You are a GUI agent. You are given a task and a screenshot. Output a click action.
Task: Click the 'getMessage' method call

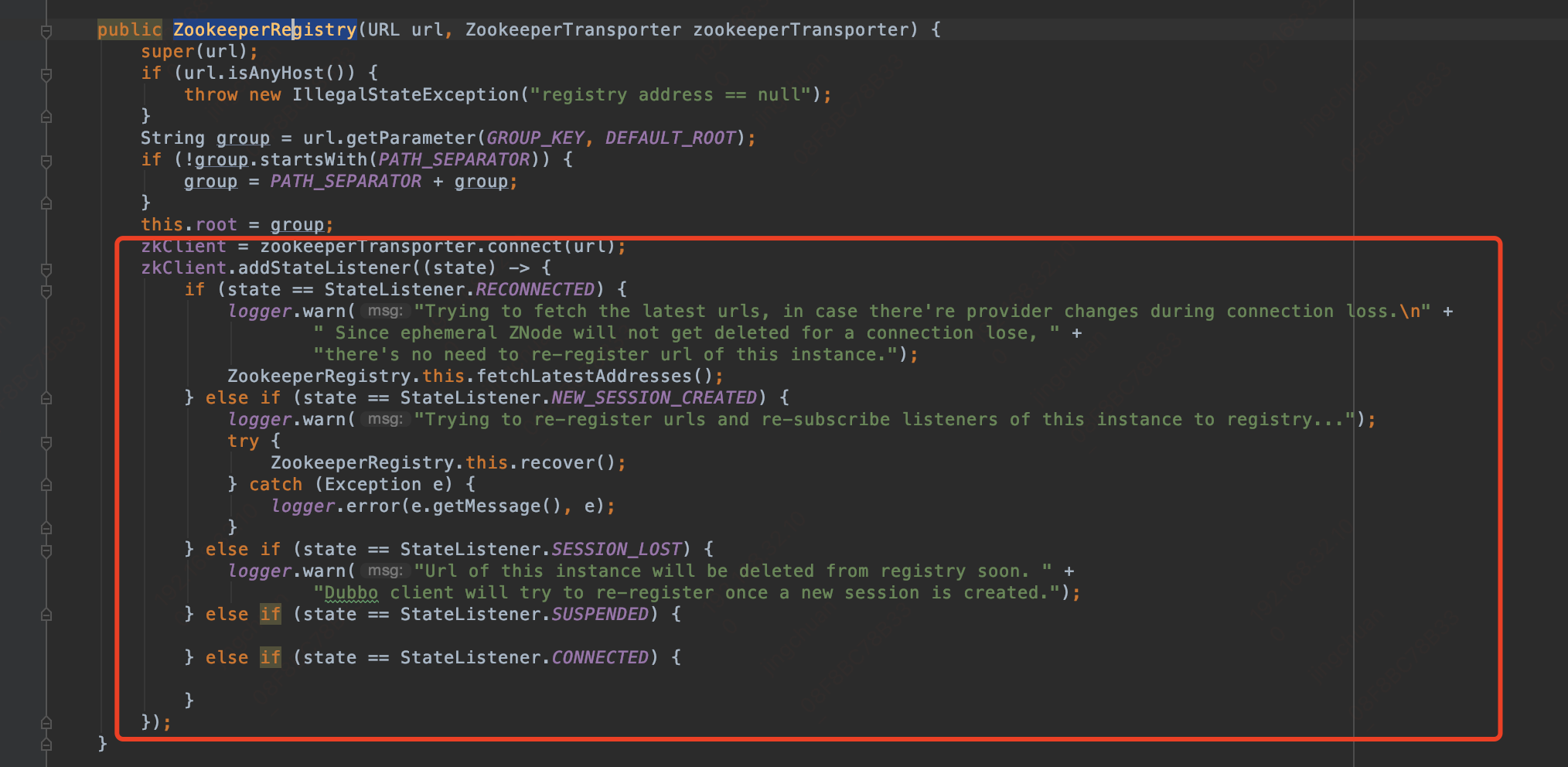pyautogui.click(x=486, y=506)
